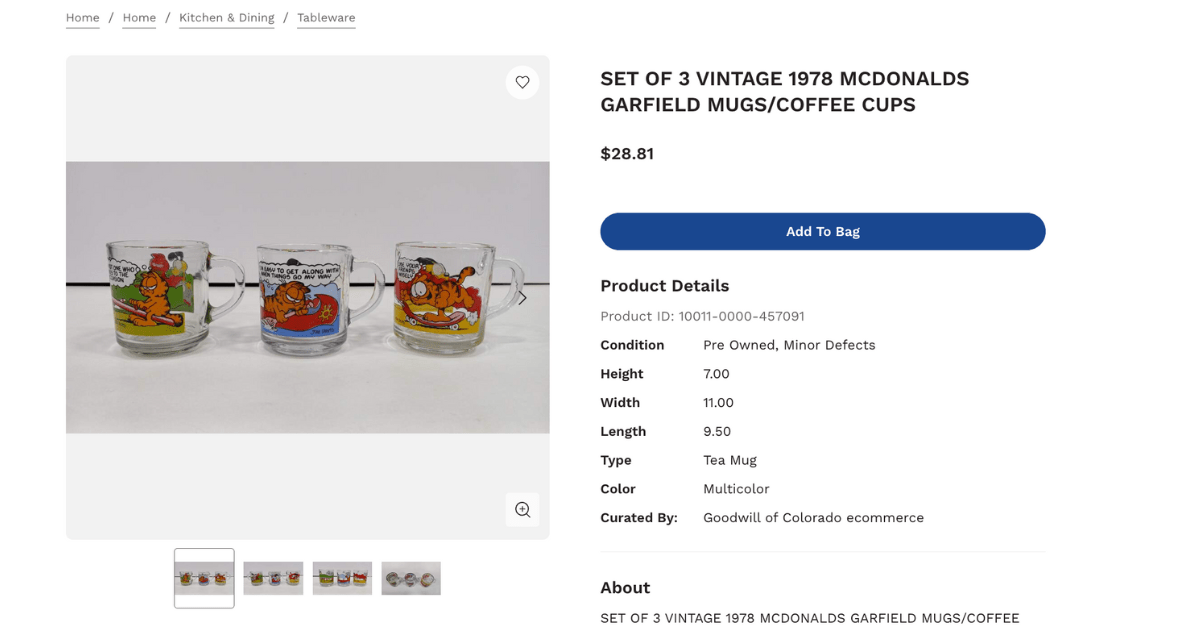1200x628 pixels.
Task: Show next product photo with right arrow
Action: (522, 298)
